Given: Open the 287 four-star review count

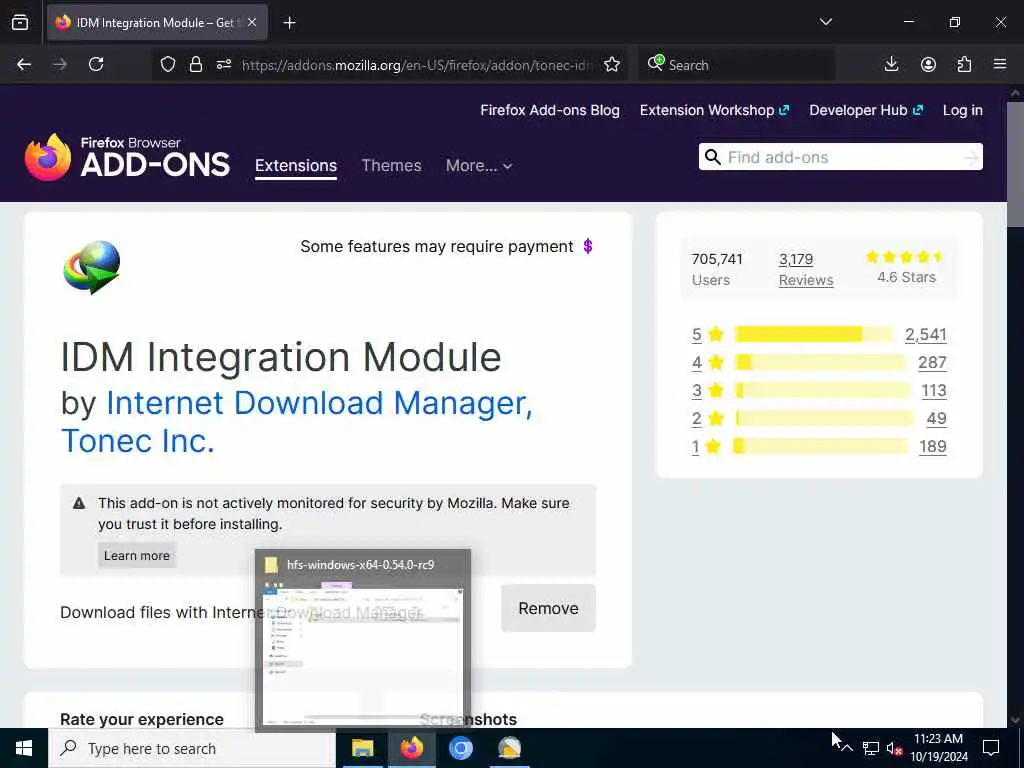Looking at the screenshot, I should click(x=932, y=362).
